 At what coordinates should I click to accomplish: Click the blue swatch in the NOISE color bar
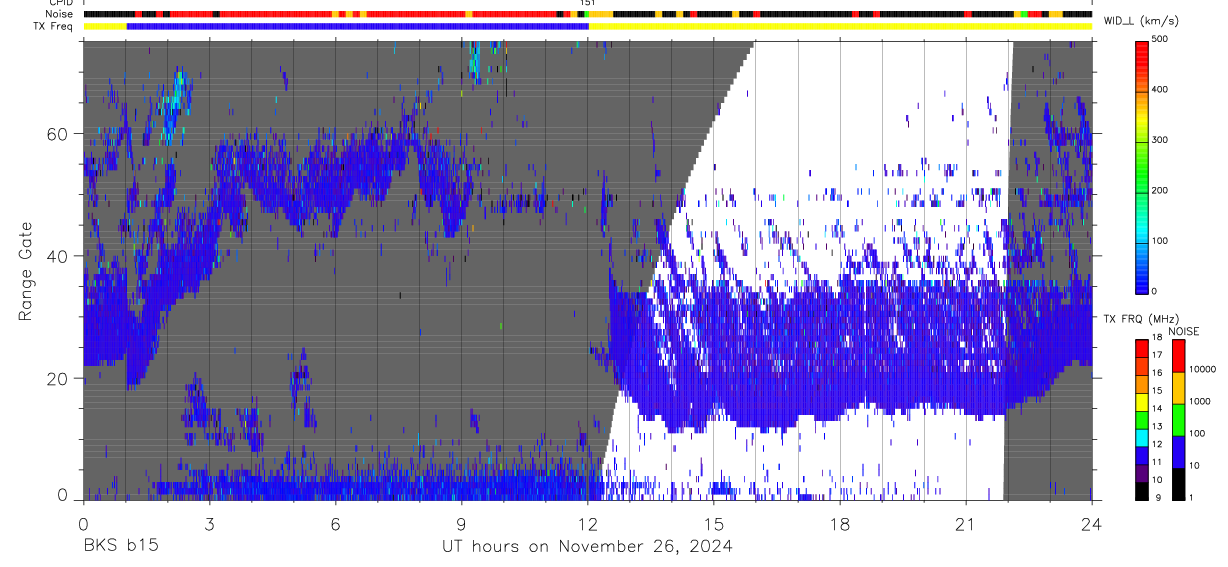click(1178, 452)
